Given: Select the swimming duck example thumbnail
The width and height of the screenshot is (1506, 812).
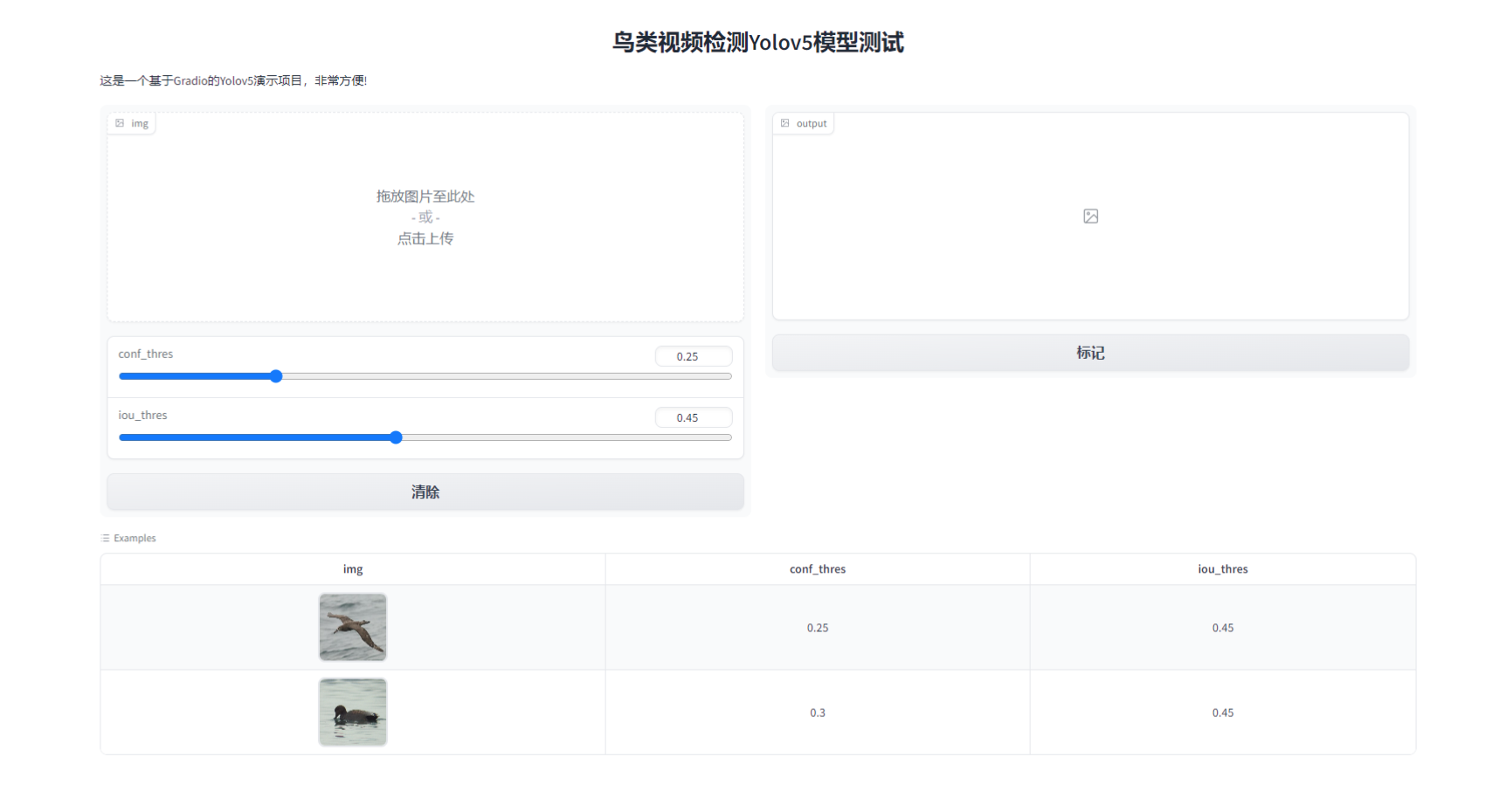Looking at the screenshot, I should pyautogui.click(x=352, y=712).
